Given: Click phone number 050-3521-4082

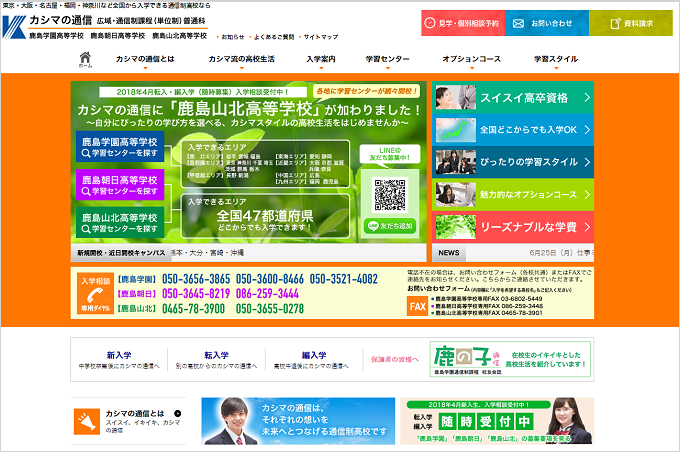Looking at the screenshot, I should click(x=343, y=279).
